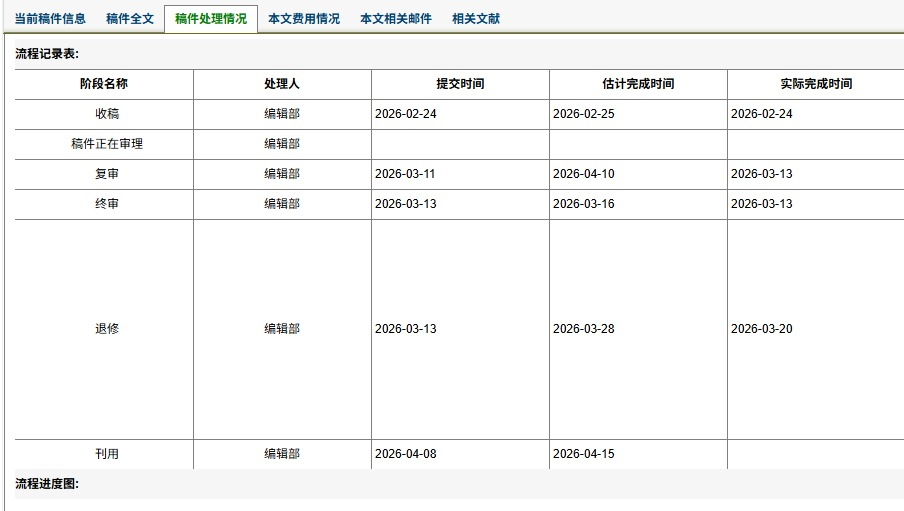Click 编辑部 in the 退修 row
This screenshot has width=904, height=511.
[x=282, y=329]
